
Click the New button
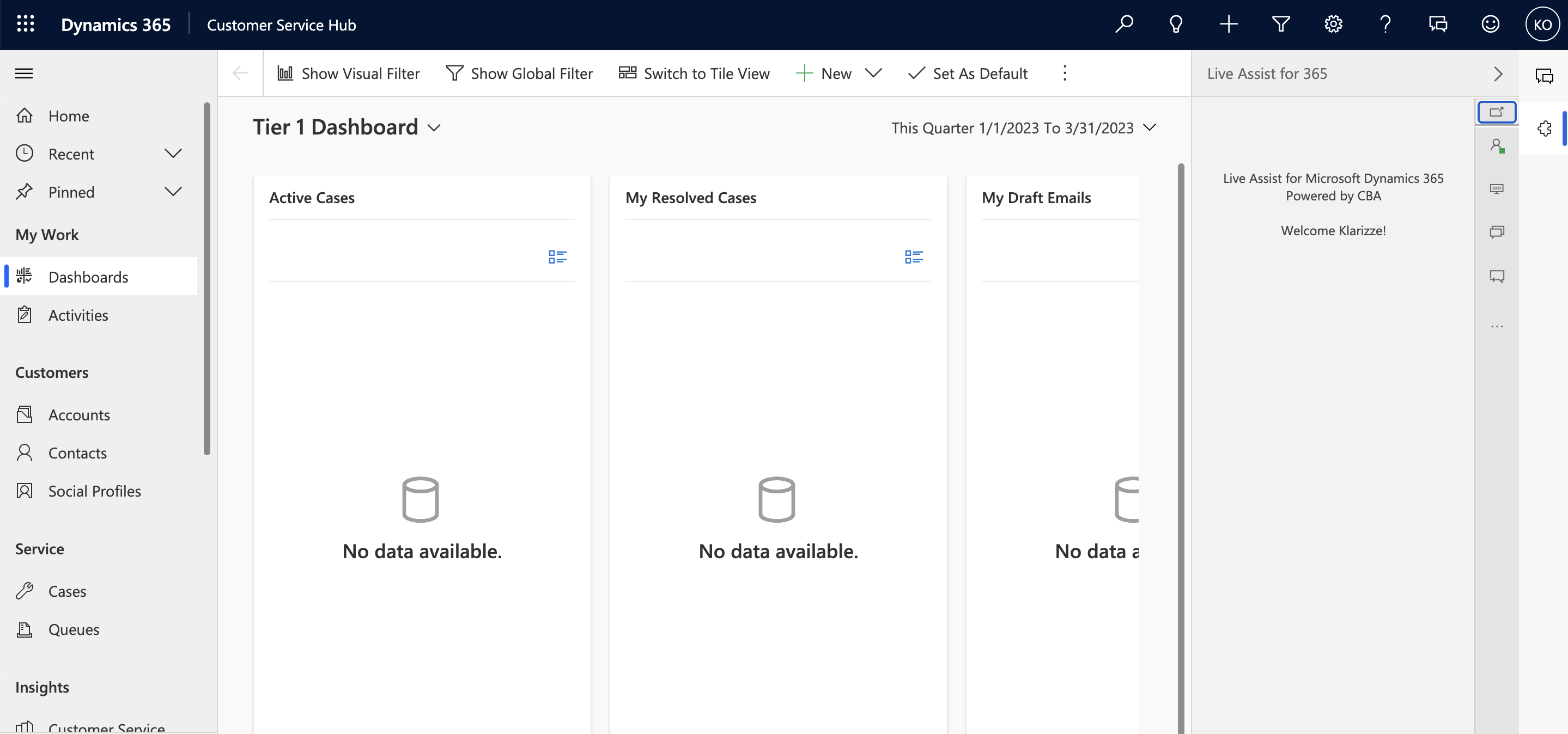[x=824, y=74]
